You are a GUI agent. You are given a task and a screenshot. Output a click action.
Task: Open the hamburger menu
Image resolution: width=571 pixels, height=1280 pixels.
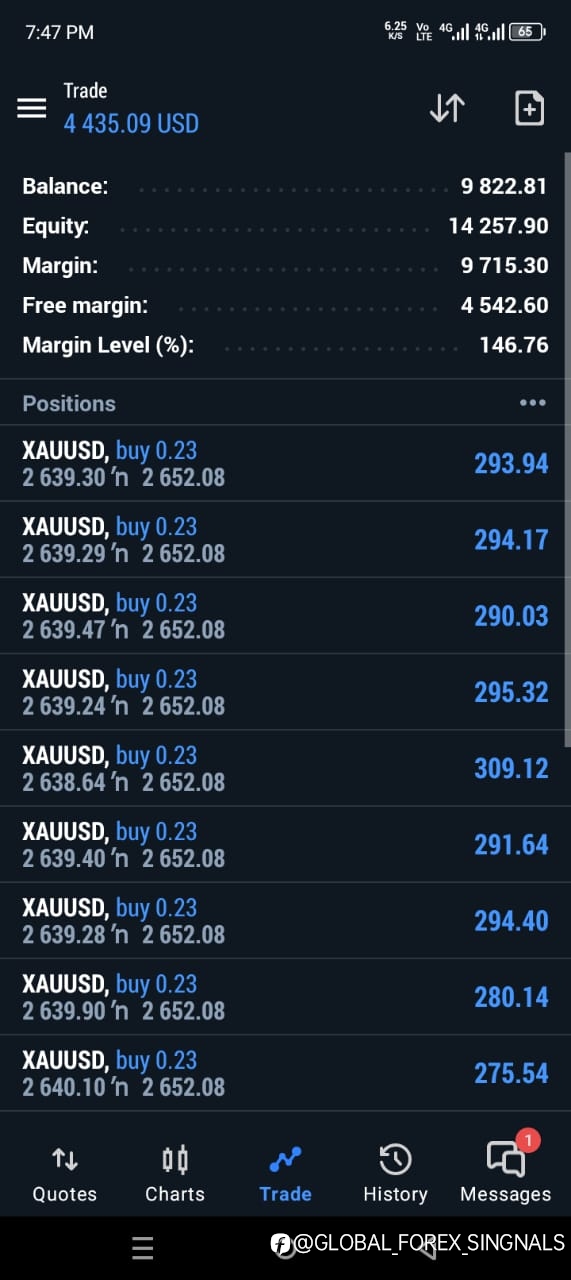point(32,108)
